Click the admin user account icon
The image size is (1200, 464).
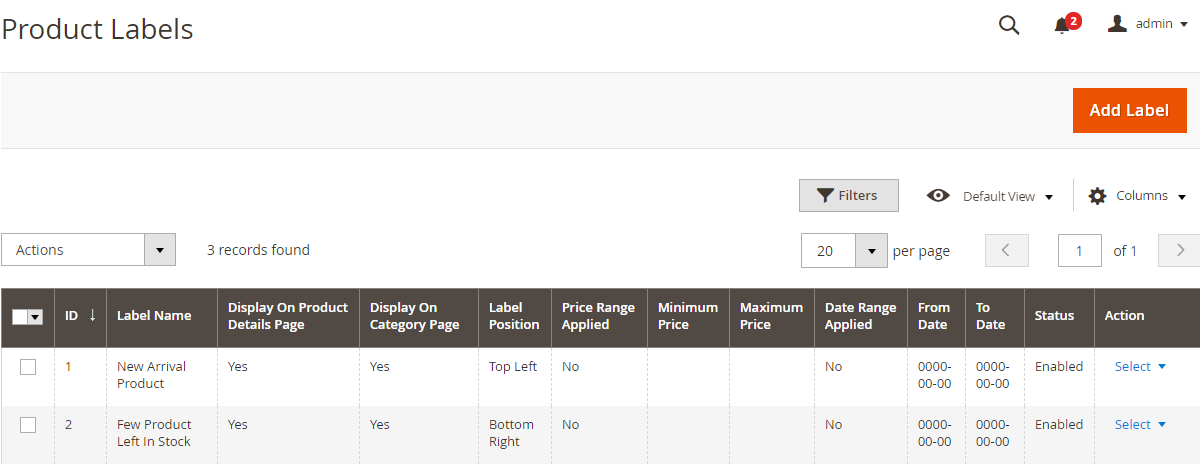[x=1117, y=23]
